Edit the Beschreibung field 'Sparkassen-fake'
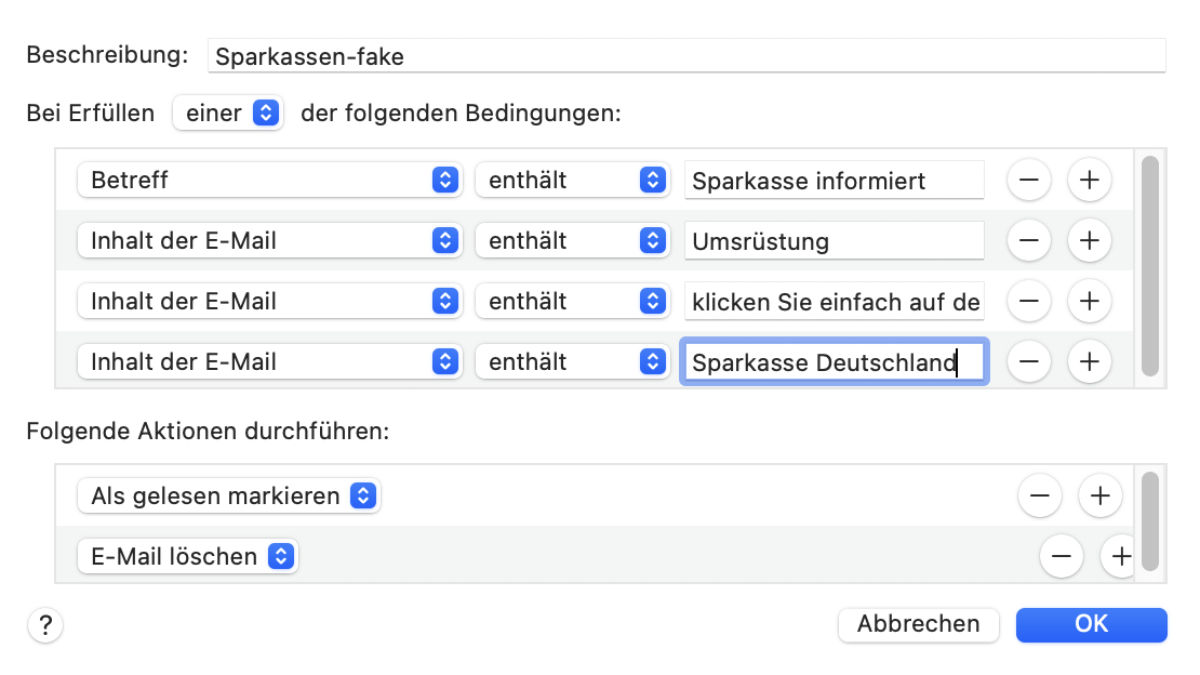This screenshot has width=1200, height=675. (x=687, y=56)
